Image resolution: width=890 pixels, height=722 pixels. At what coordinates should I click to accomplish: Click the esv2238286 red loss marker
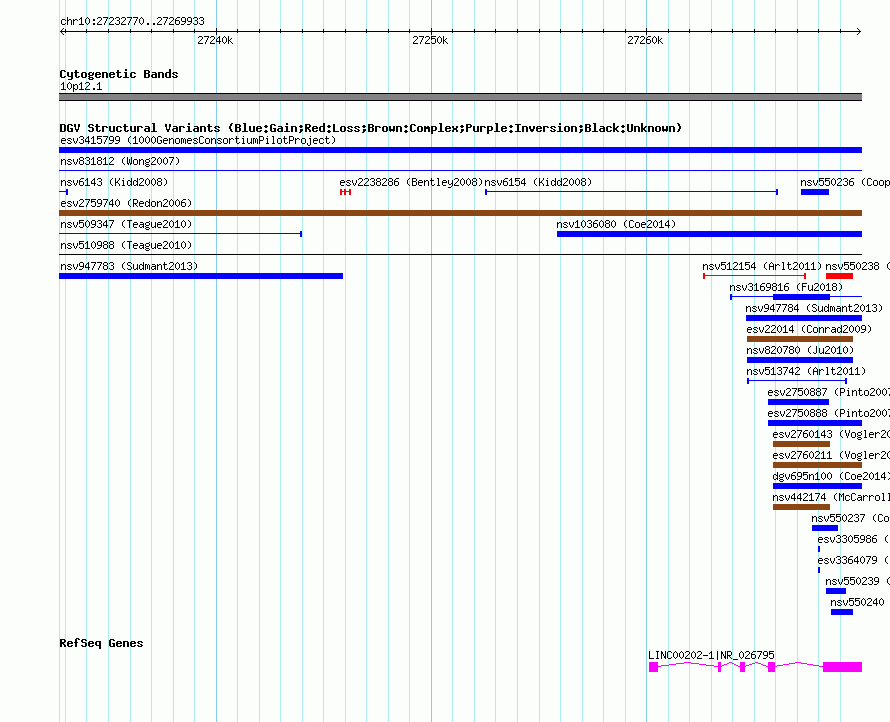click(x=346, y=192)
